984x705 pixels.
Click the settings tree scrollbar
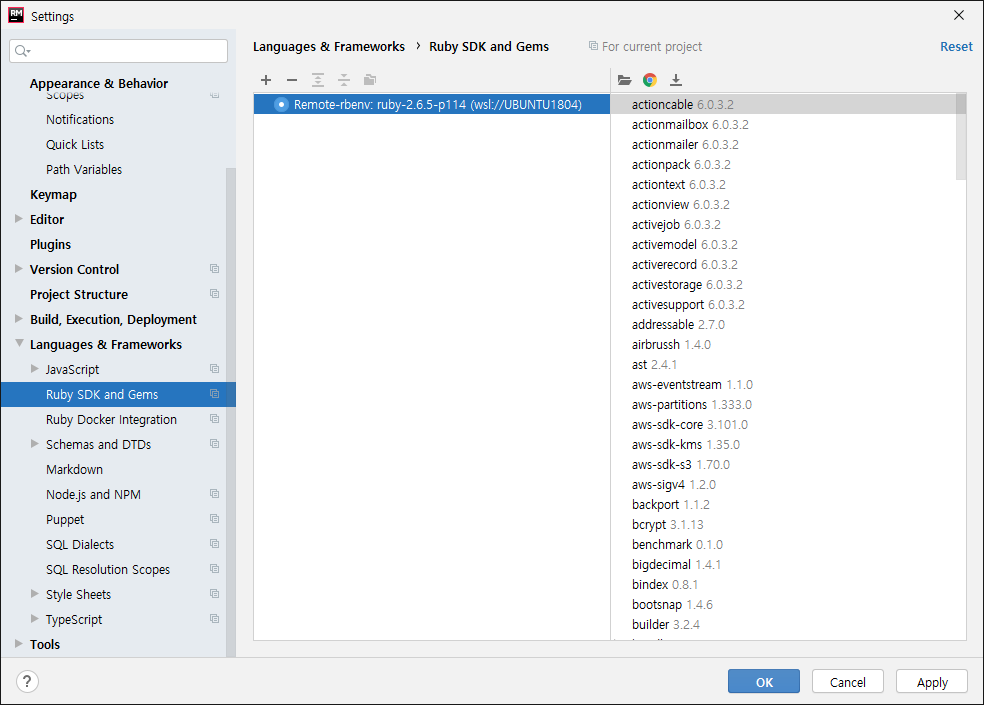[x=231, y=412]
